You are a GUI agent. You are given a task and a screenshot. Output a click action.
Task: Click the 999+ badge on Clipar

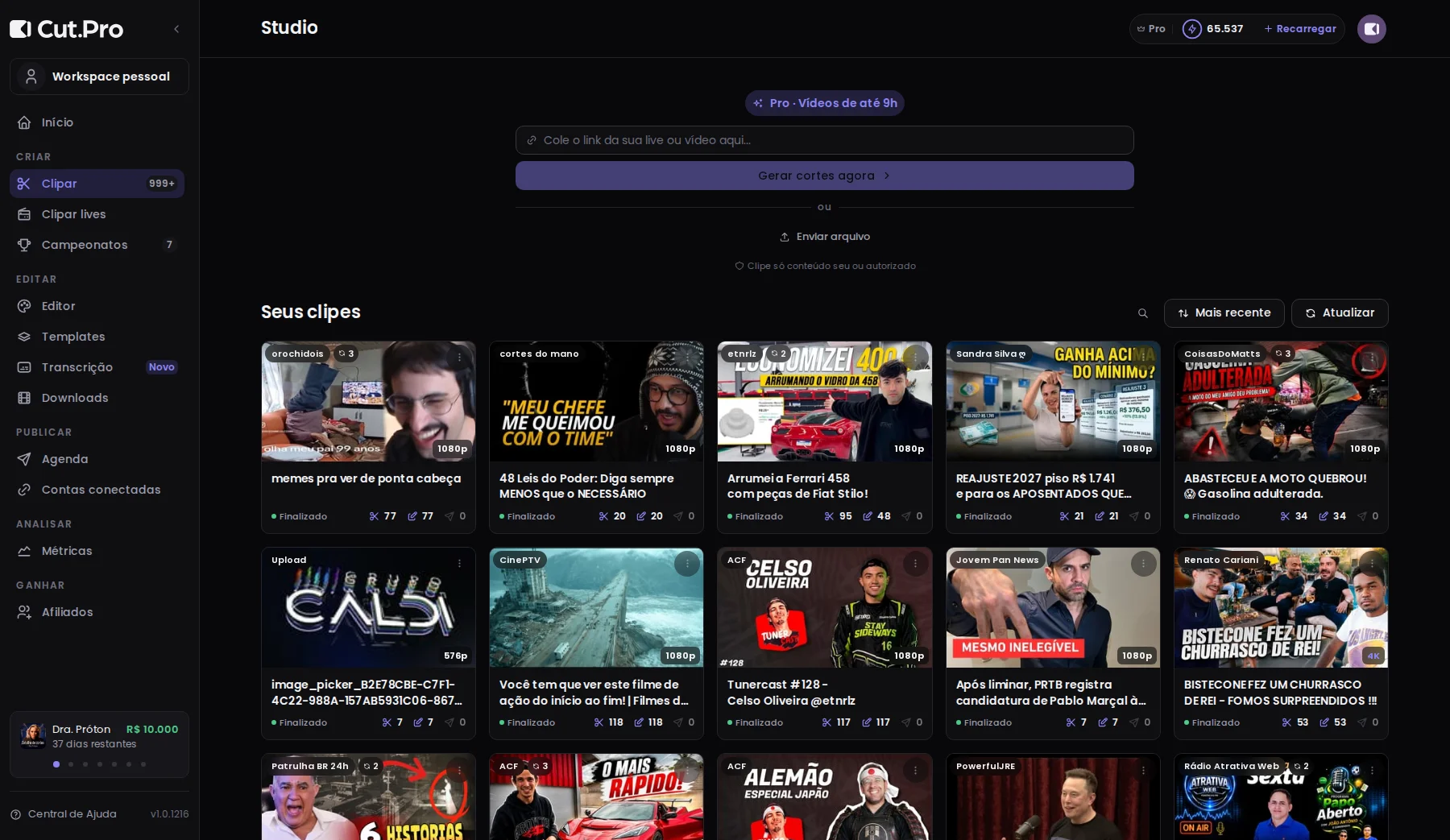click(162, 184)
